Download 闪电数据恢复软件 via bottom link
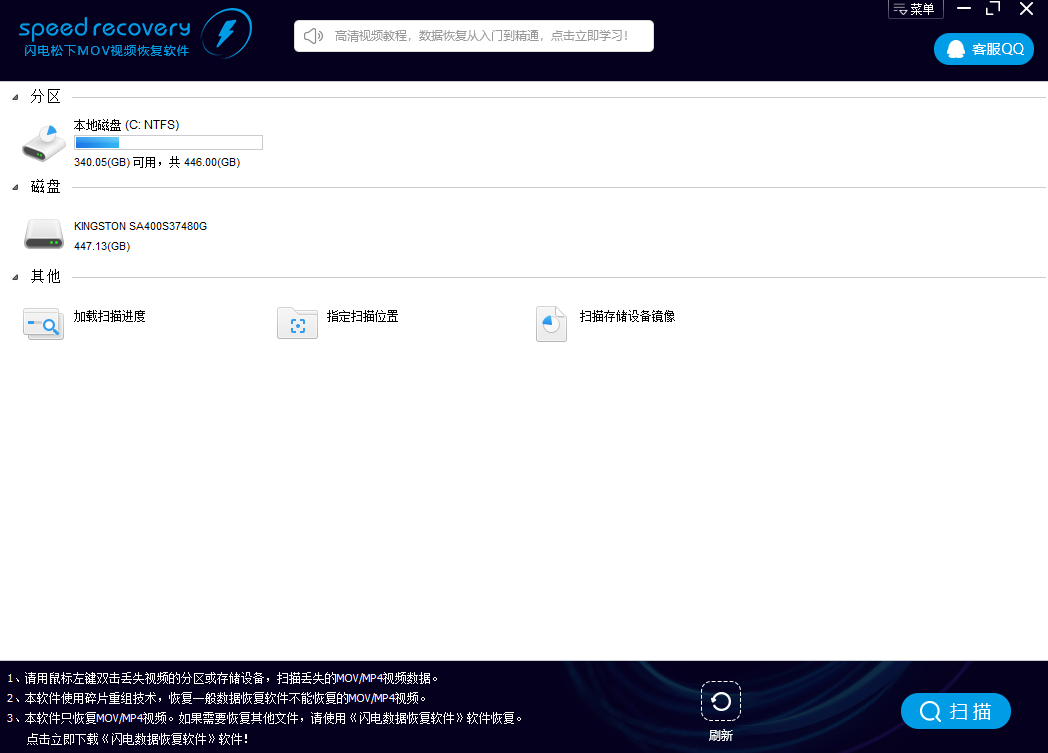This screenshot has height=753, width=1048. tap(137, 739)
